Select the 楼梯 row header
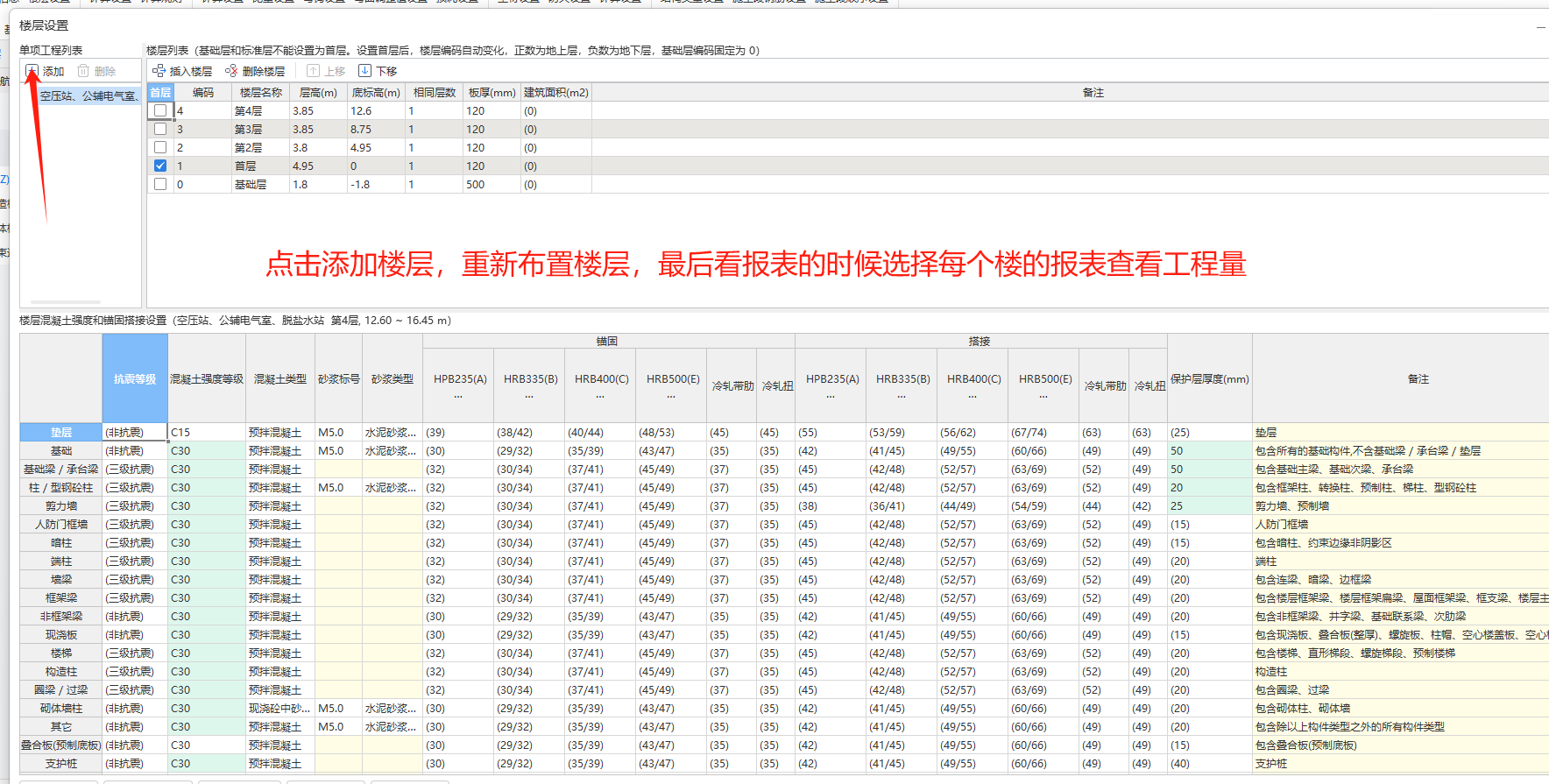The width and height of the screenshot is (1549, 784). 61,653
